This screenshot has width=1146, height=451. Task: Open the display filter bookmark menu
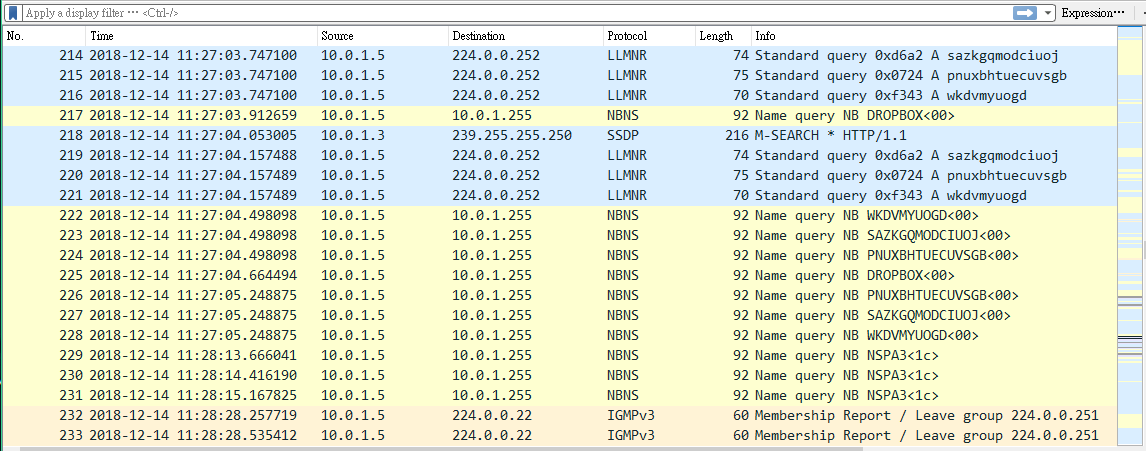point(12,12)
